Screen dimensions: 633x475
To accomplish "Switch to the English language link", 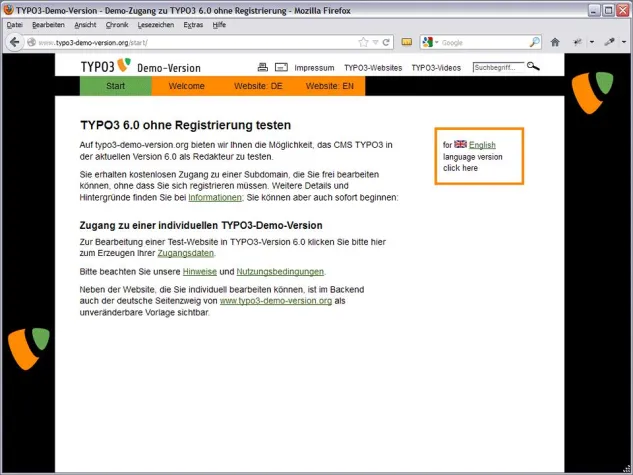I will 482,145.
